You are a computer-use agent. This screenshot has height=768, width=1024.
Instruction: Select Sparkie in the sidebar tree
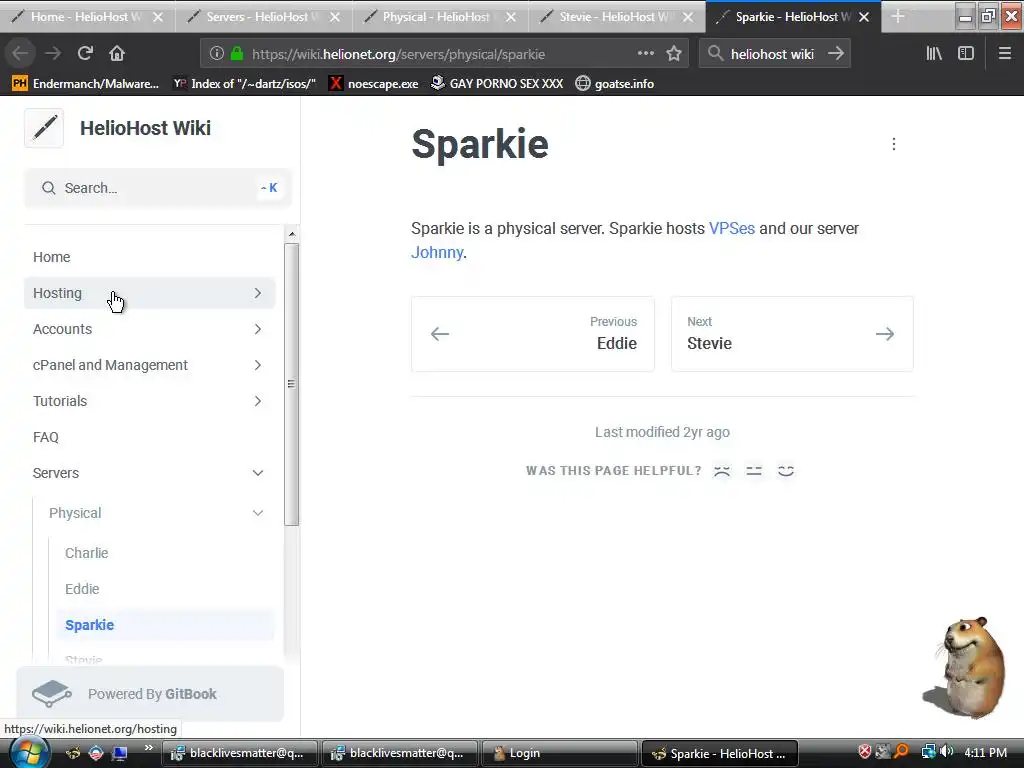coord(165,625)
